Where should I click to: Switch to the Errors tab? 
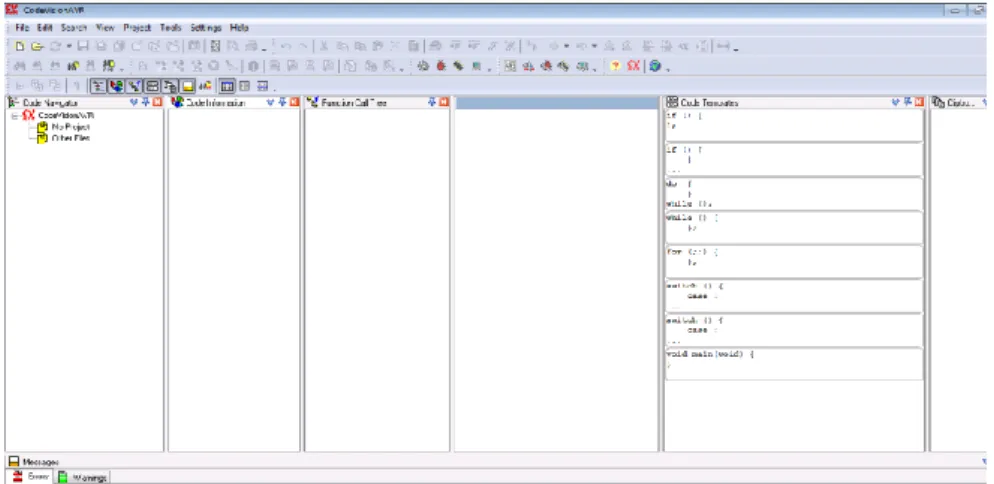point(30,477)
